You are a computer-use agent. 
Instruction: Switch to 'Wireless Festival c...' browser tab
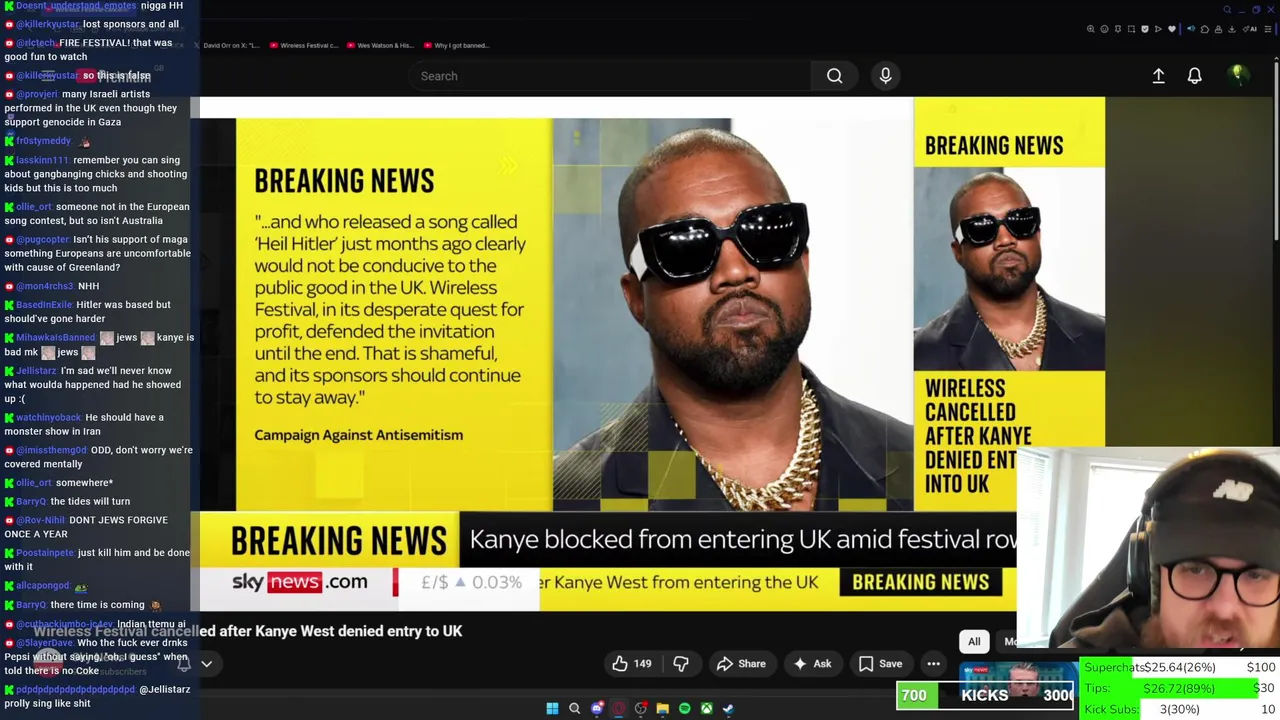tap(304, 45)
